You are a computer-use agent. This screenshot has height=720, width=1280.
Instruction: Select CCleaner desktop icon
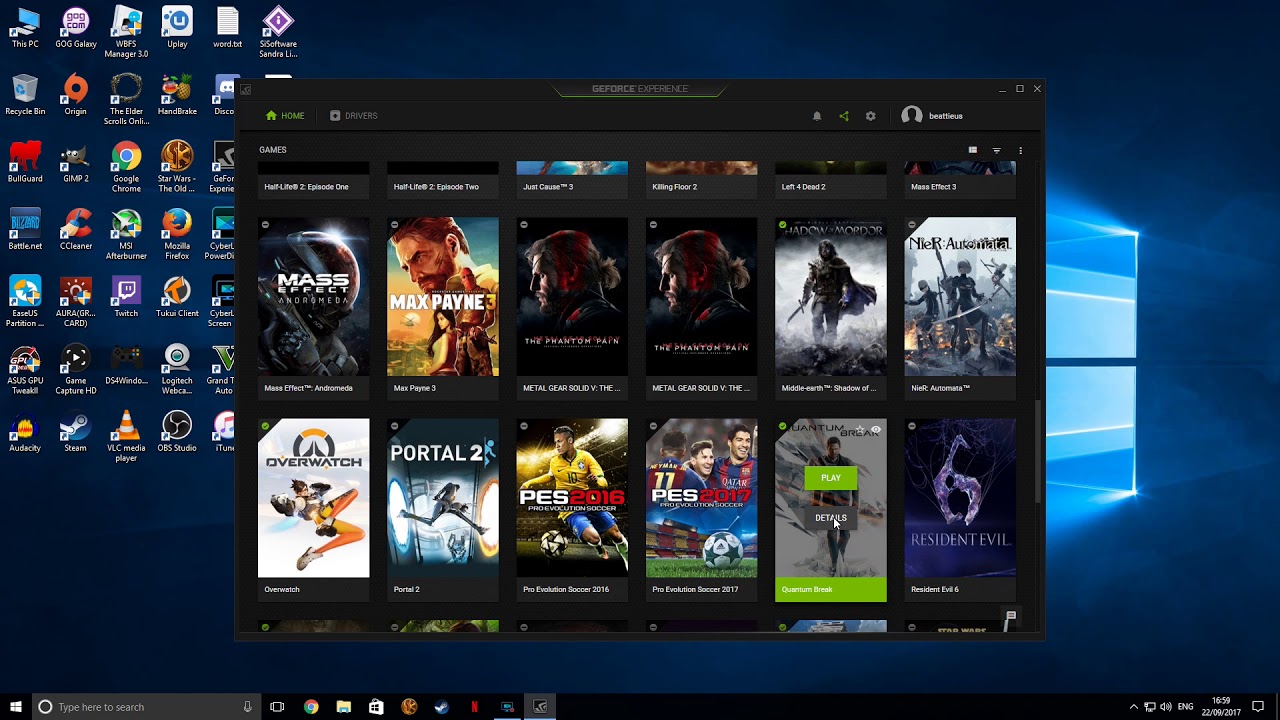click(x=75, y=230)
